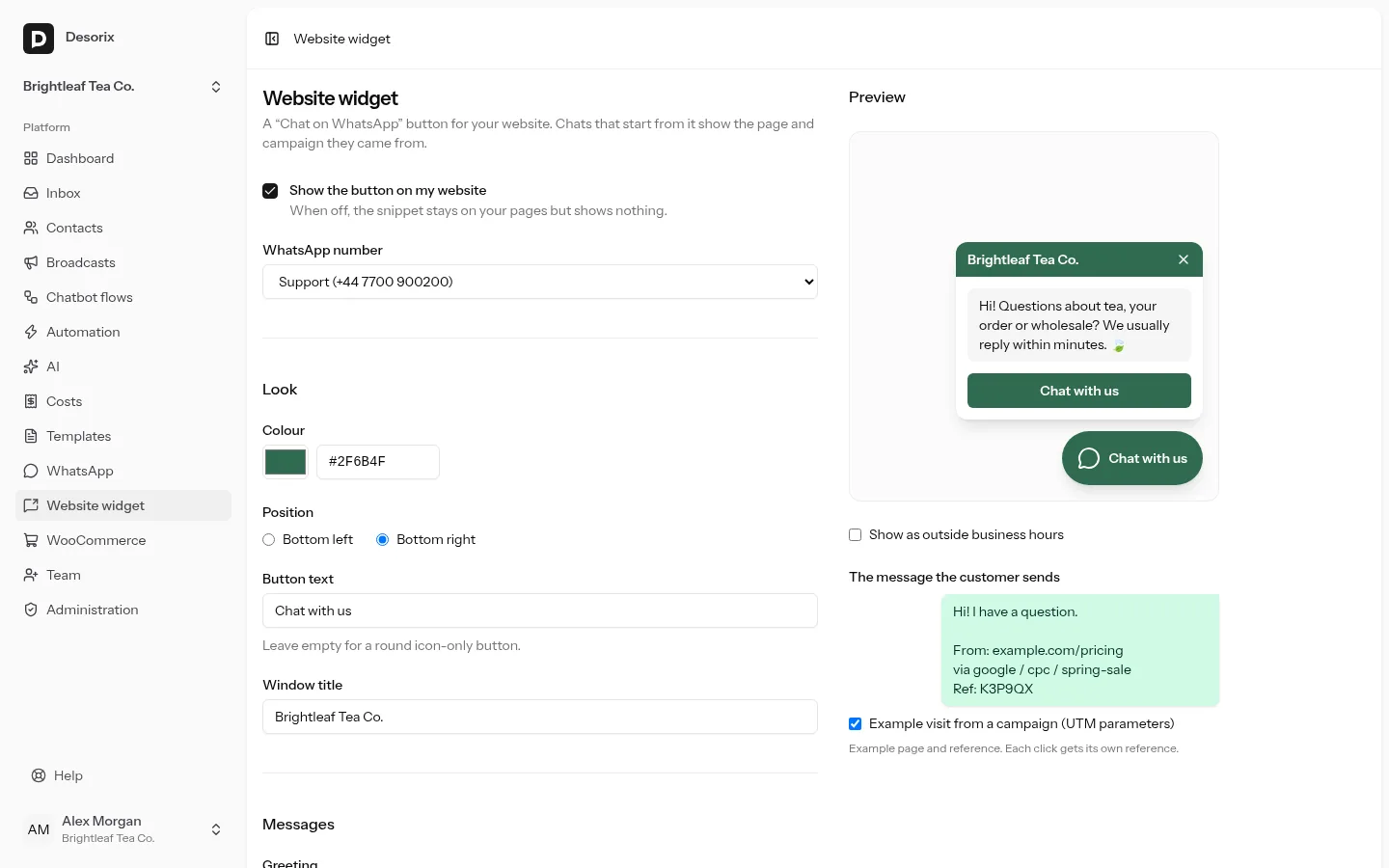Viewport: 1389px width, 868px height.
Task: Open the Automation section
Action: 123,332
